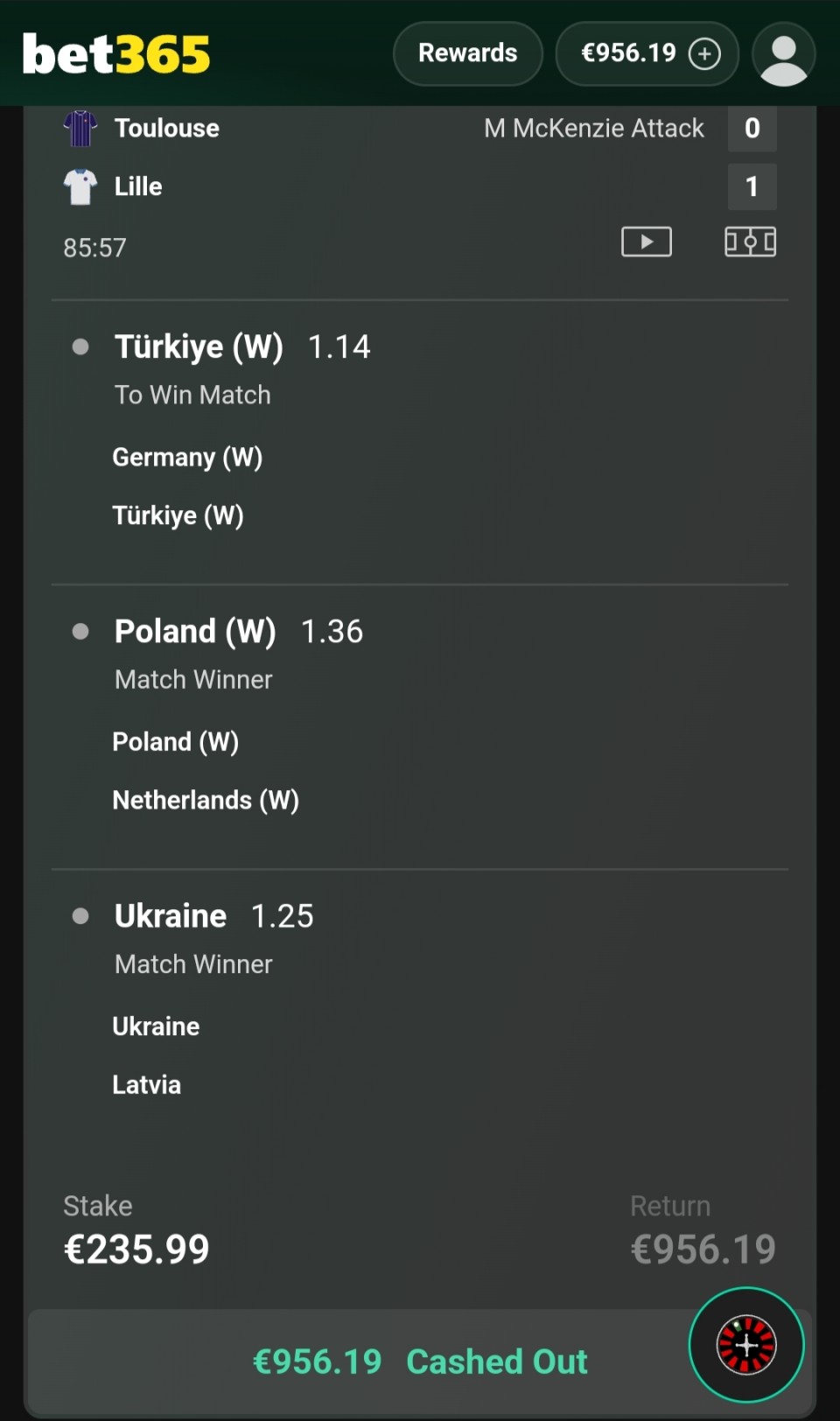
Task: Open the Rewards tab
Action: (x=468, y=54)
